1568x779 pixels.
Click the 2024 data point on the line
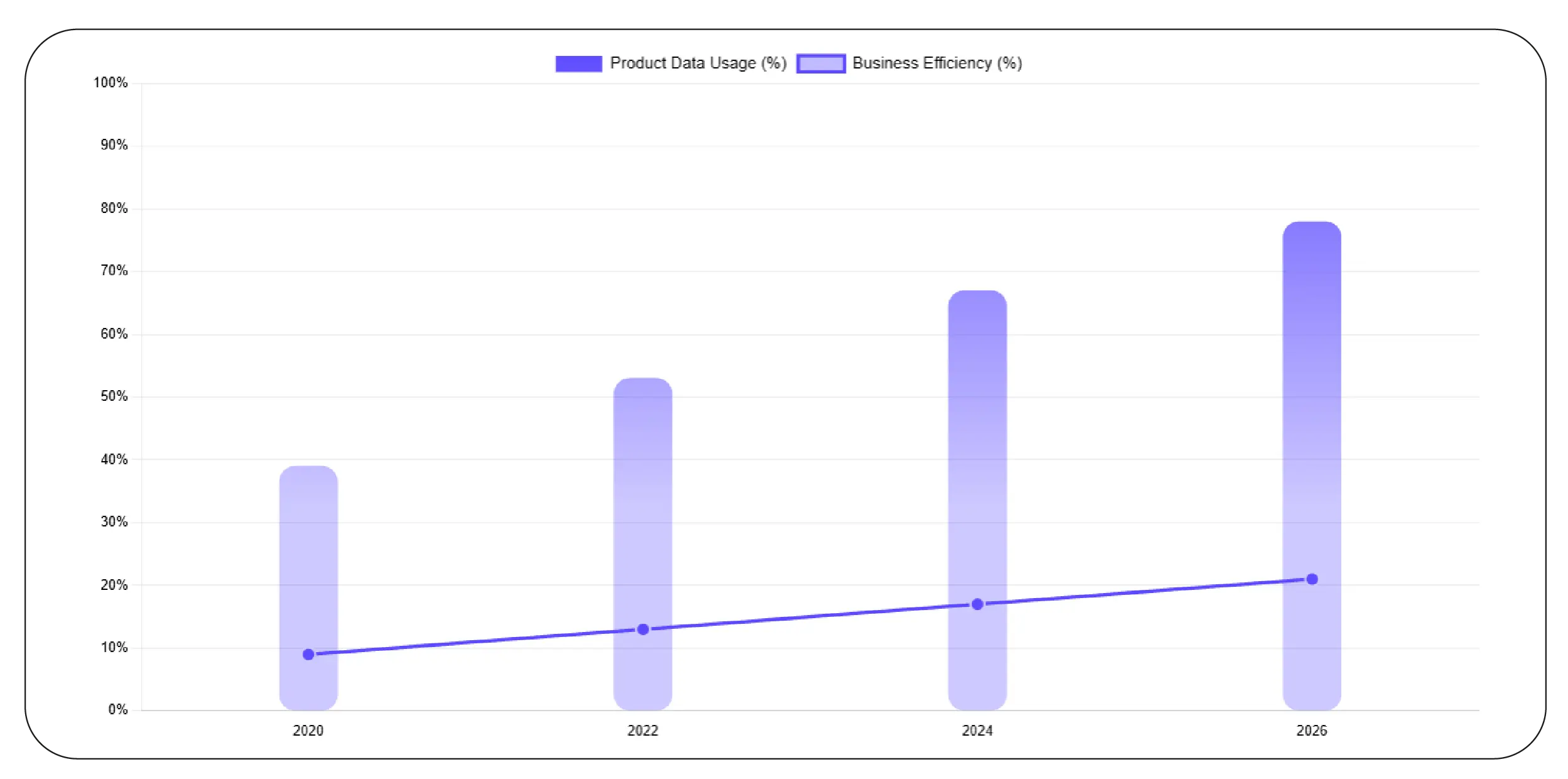(x=978, y=604)
